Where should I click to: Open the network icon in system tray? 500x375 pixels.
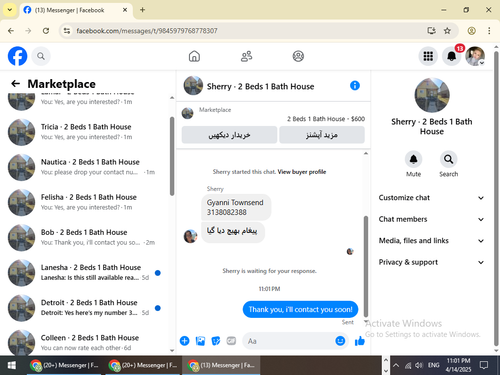(408, 365)
